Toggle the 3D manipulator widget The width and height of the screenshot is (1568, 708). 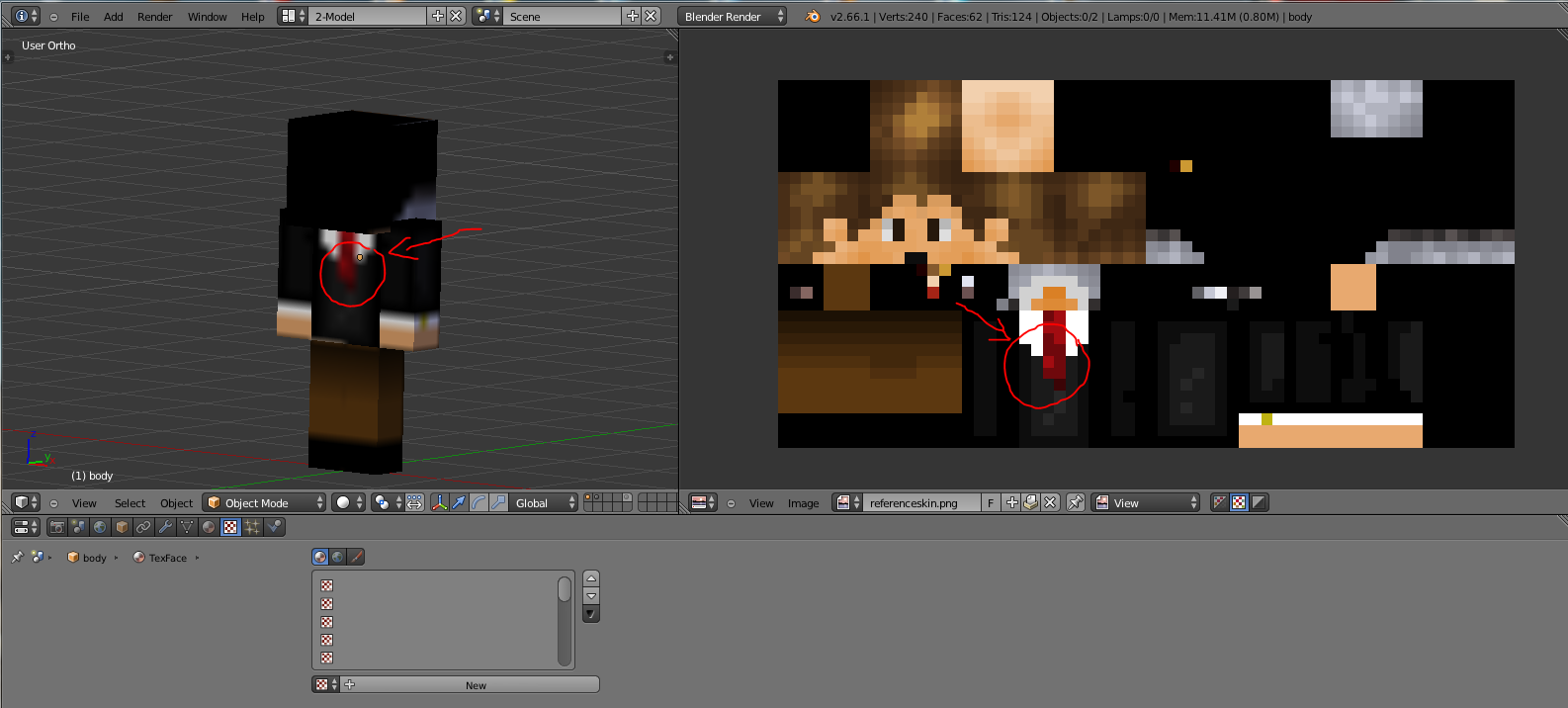click(x=439, y=502)
